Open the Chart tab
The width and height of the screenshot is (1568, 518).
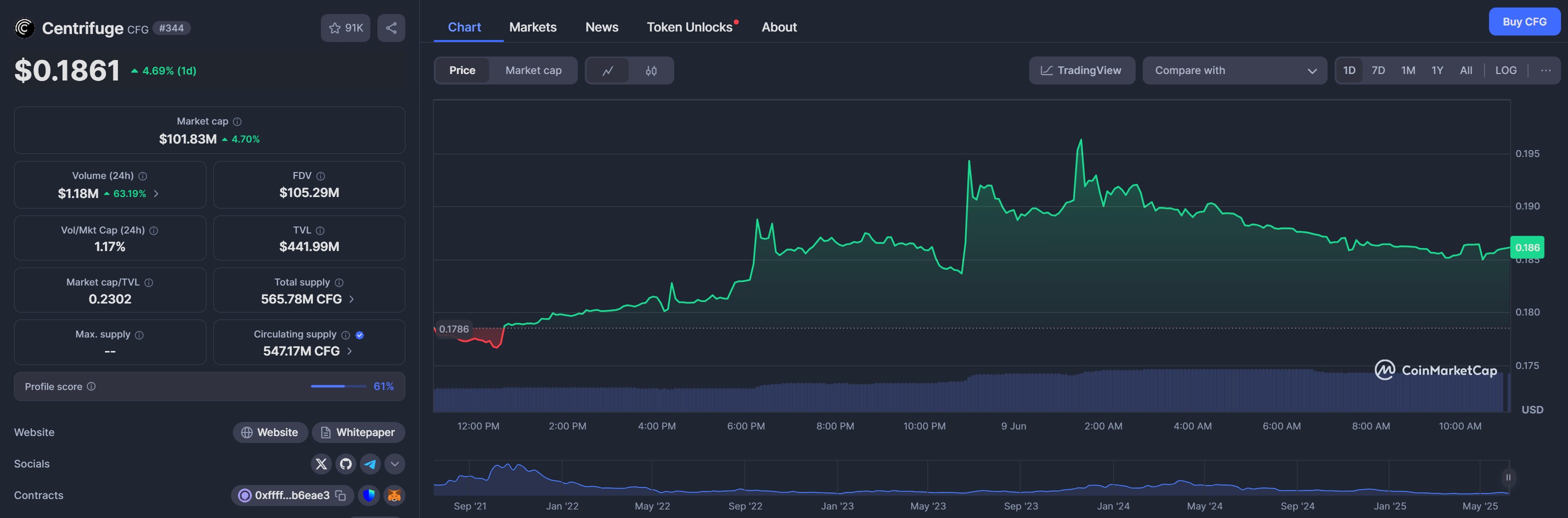[464, 27]
